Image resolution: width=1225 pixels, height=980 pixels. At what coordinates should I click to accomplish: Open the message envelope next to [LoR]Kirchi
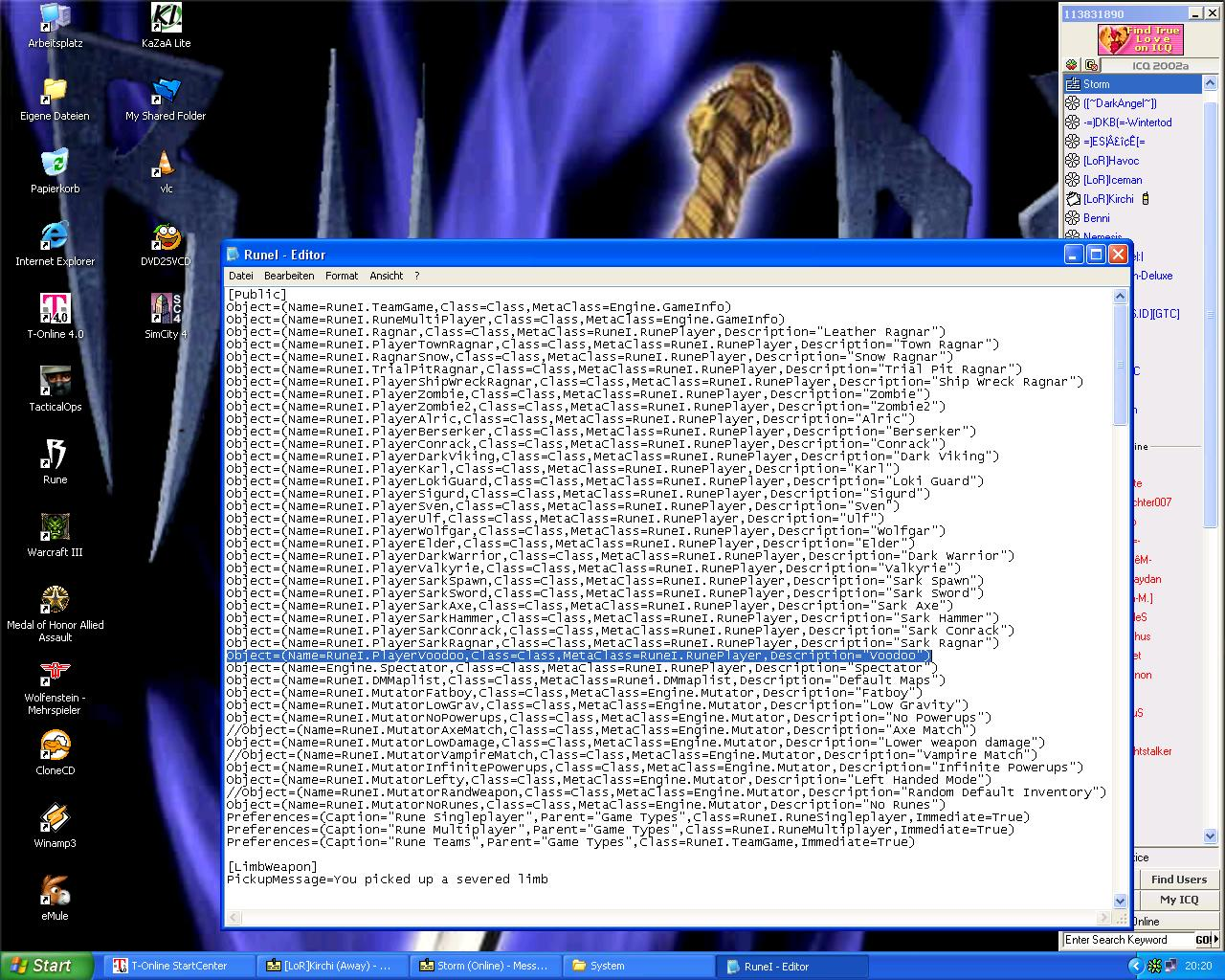point(1073,198)
